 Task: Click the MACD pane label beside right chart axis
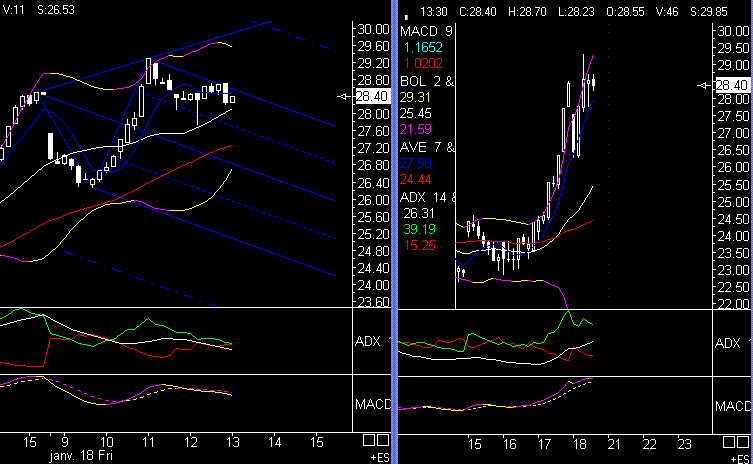733,406
